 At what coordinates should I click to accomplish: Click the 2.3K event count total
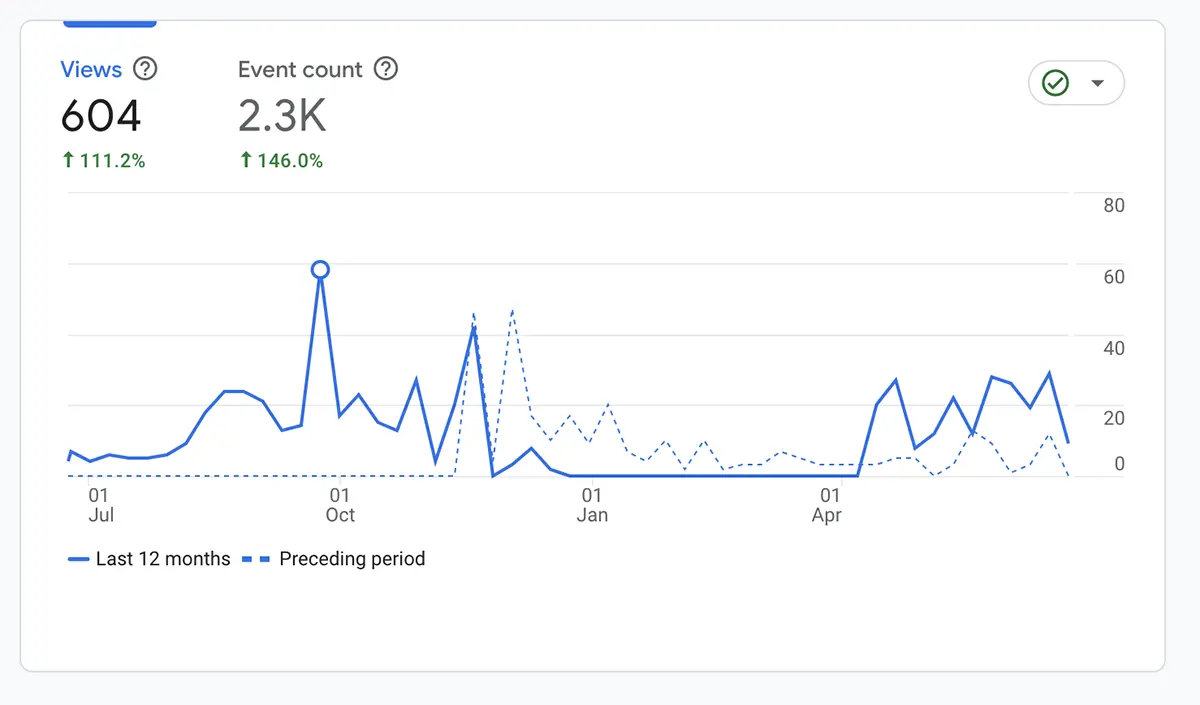coord(282,116)
